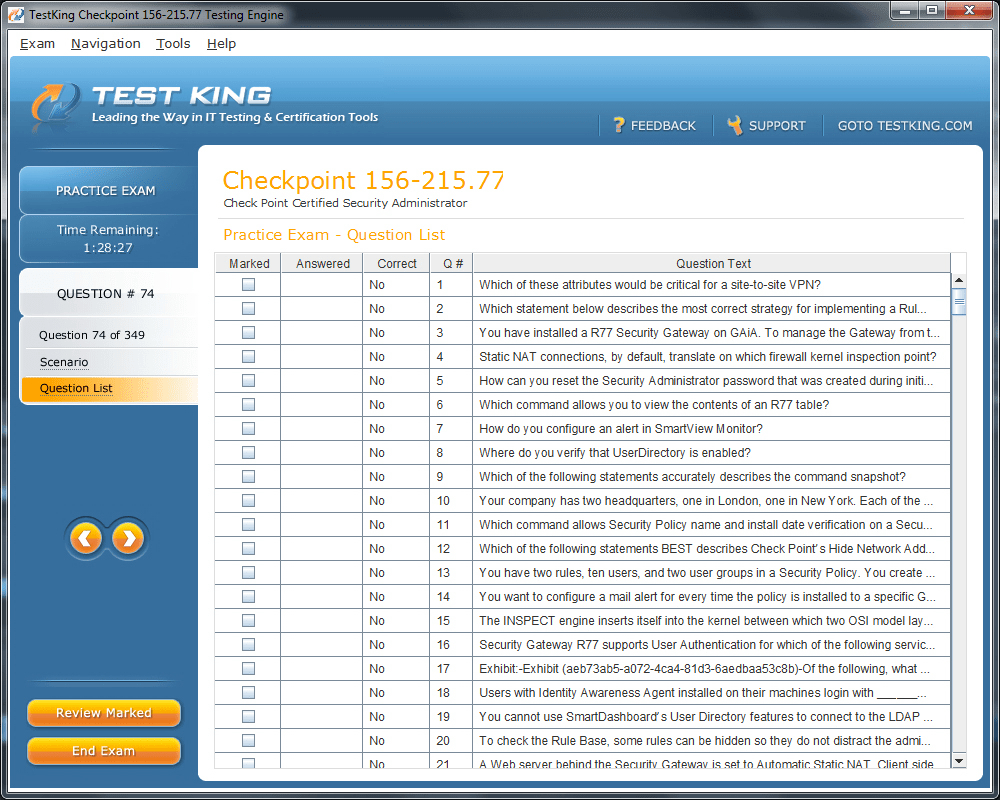
Task: Open the Exam menu
Action: point(37,43)
